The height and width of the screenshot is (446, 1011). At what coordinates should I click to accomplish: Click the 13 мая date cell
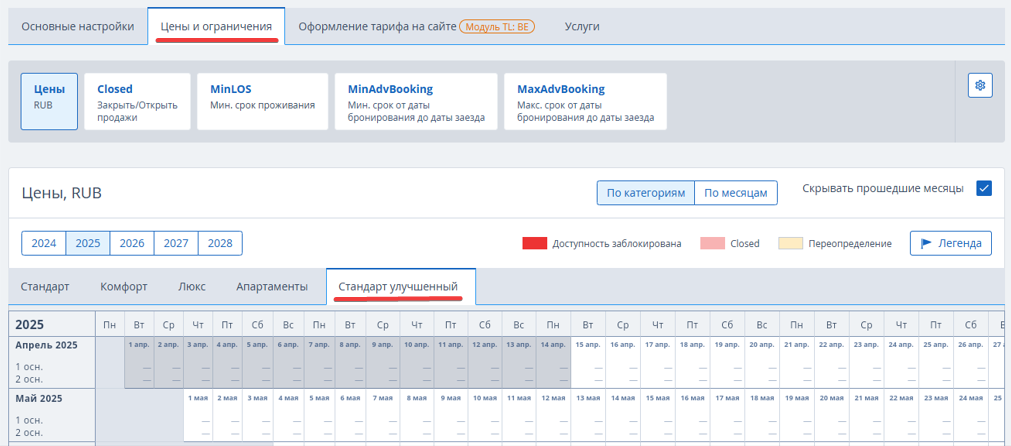click(587, 415)
